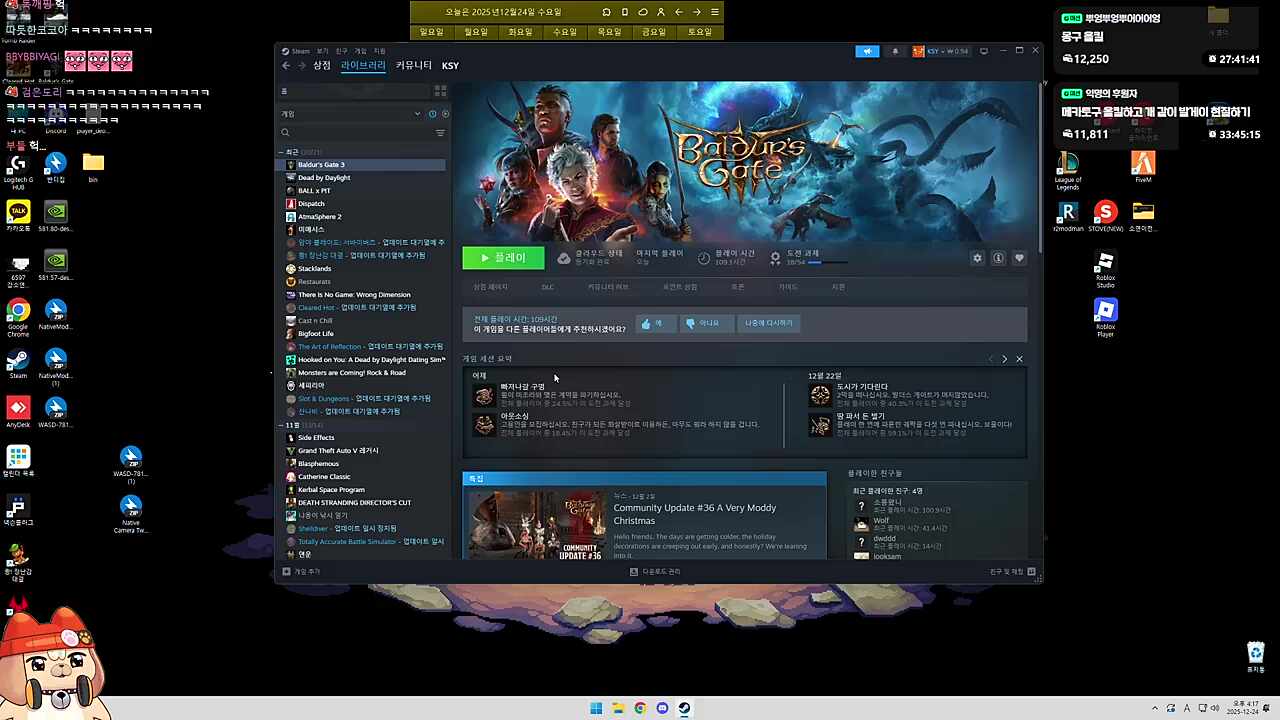
Task: Select AtmaSphere 2 in the library list
Action: [x=319, y=217]
